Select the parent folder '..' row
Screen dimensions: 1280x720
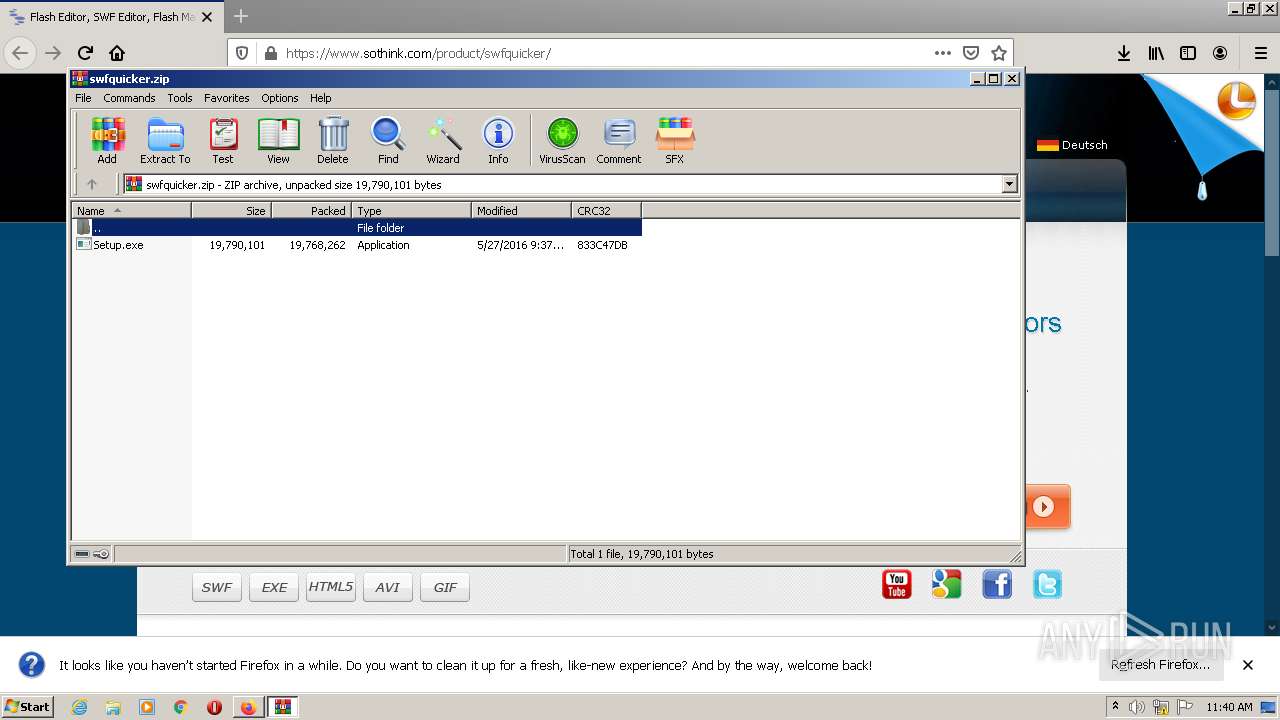point(357,228)
